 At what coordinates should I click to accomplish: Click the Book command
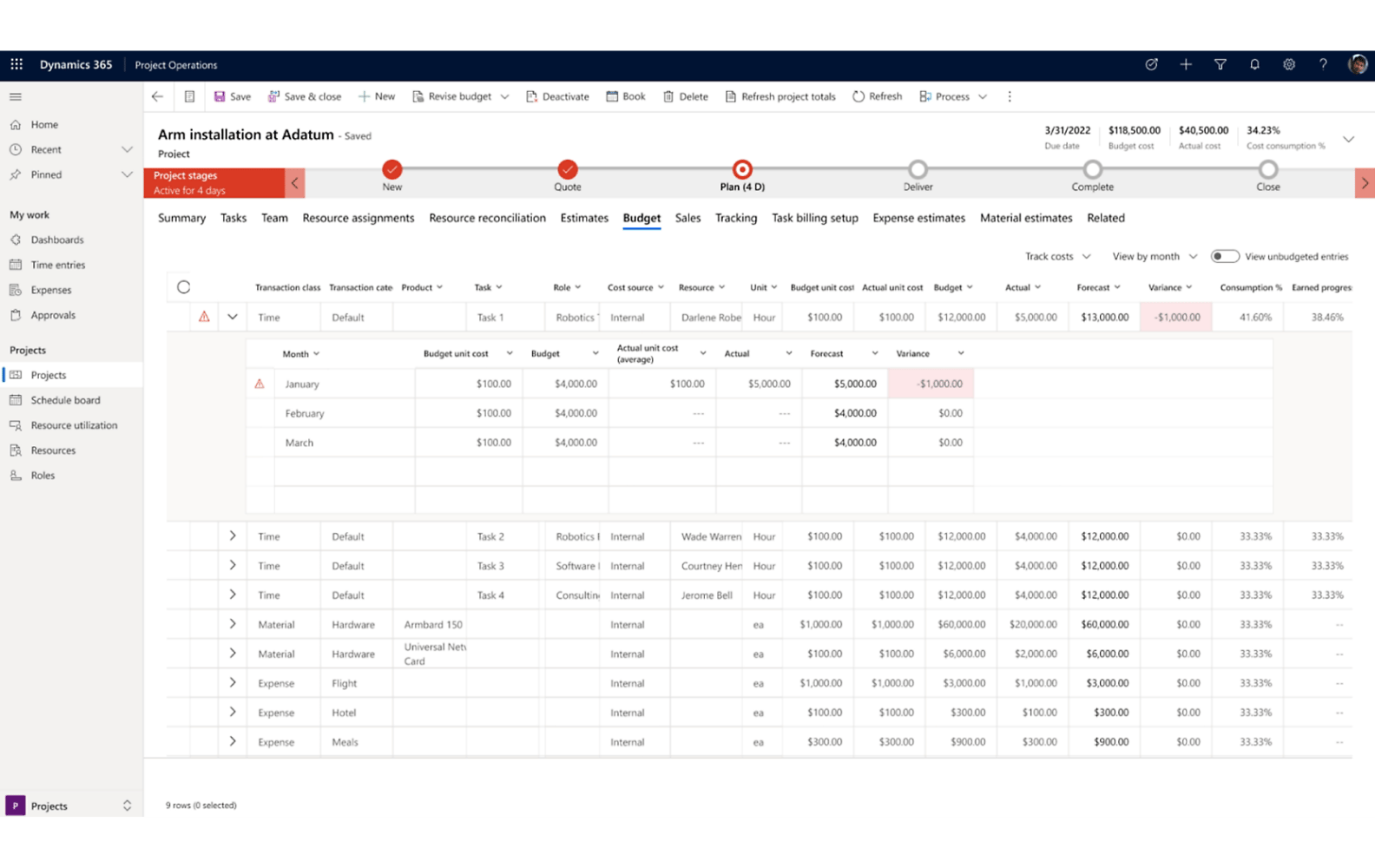(x=626, y=96)
